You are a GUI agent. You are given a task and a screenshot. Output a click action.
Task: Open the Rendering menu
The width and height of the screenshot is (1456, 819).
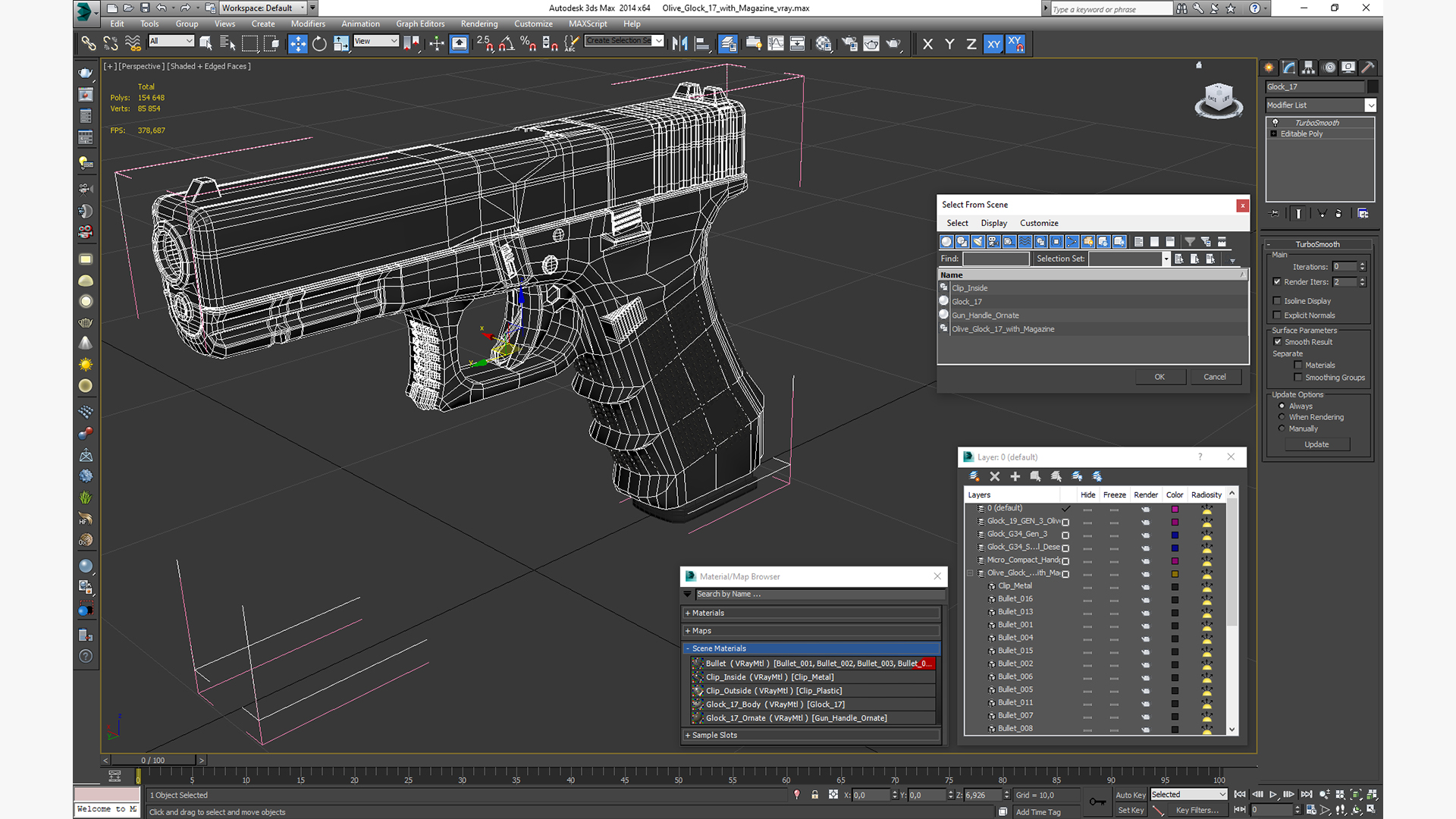[x=479, y=24]
